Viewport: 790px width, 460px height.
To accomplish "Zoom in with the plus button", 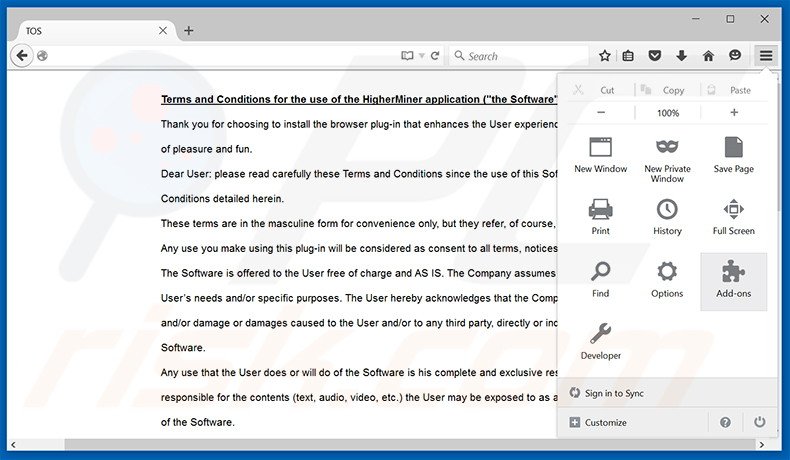I will pyautogui.click(x=734, y=113).
